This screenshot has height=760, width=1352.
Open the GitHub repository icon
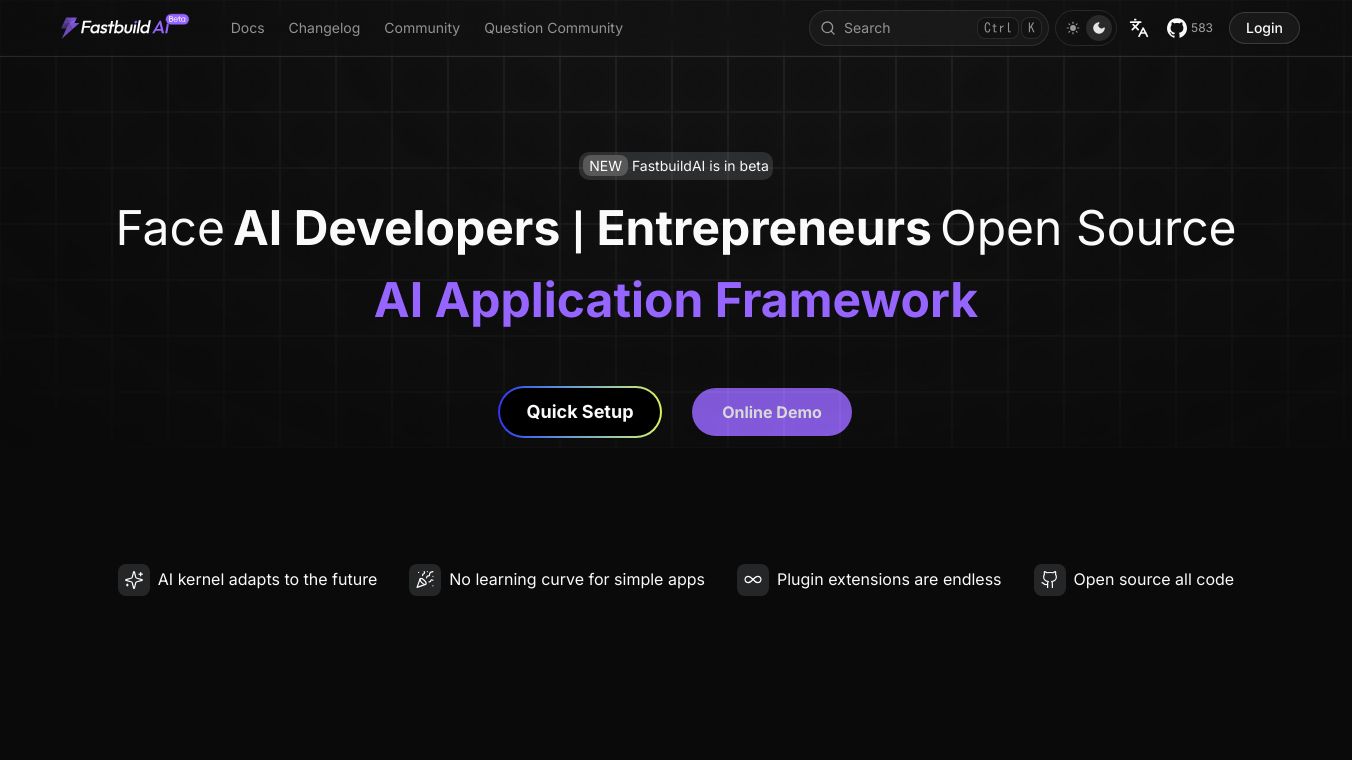tap(1177, 28)
